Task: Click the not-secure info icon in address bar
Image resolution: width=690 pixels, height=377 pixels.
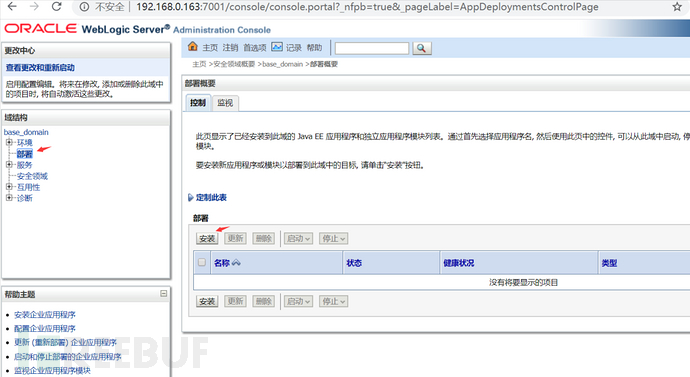Action: 84,7
